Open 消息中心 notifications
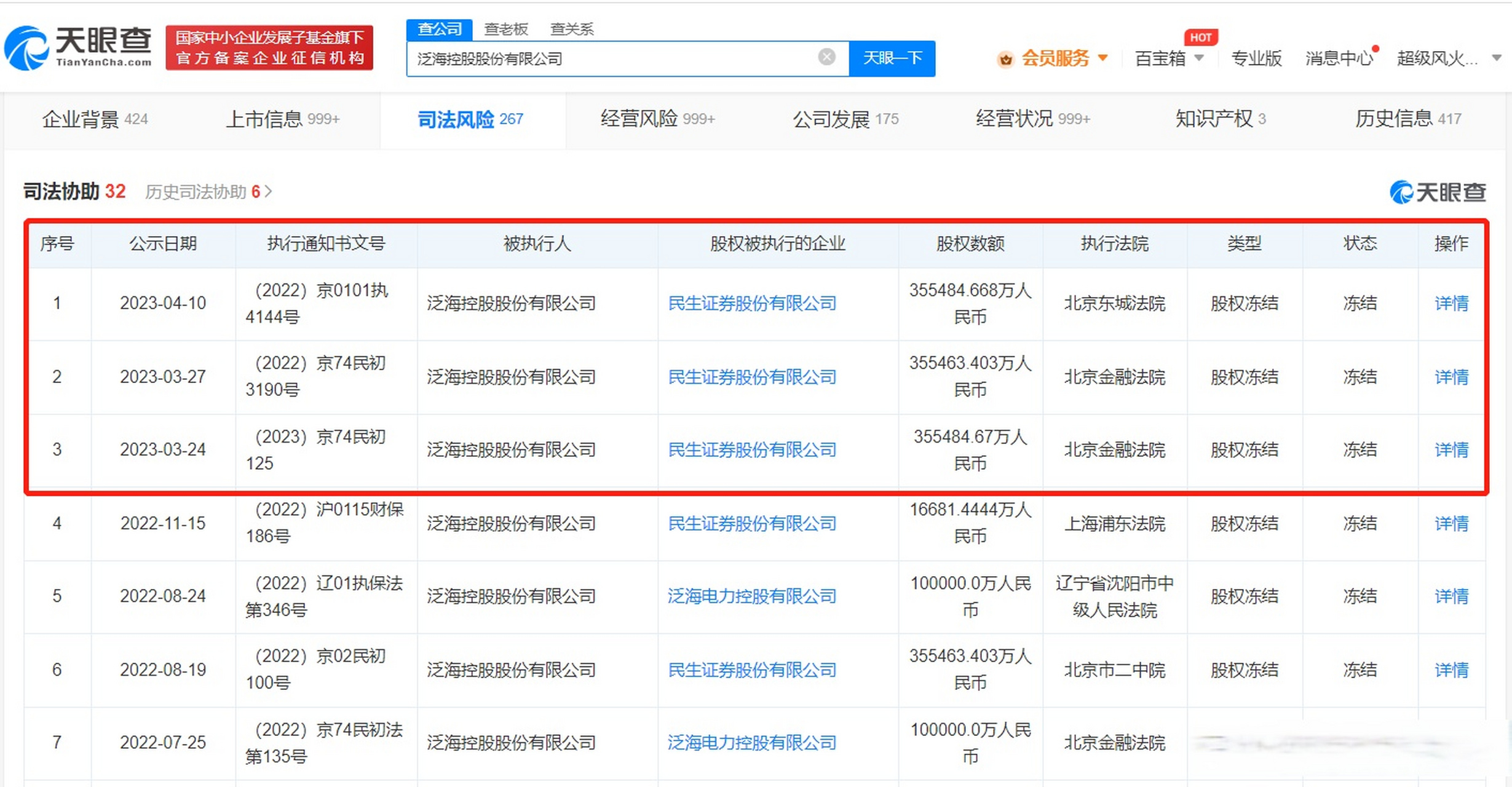This screenshot has width=1512, height=787. [1339, 58]
